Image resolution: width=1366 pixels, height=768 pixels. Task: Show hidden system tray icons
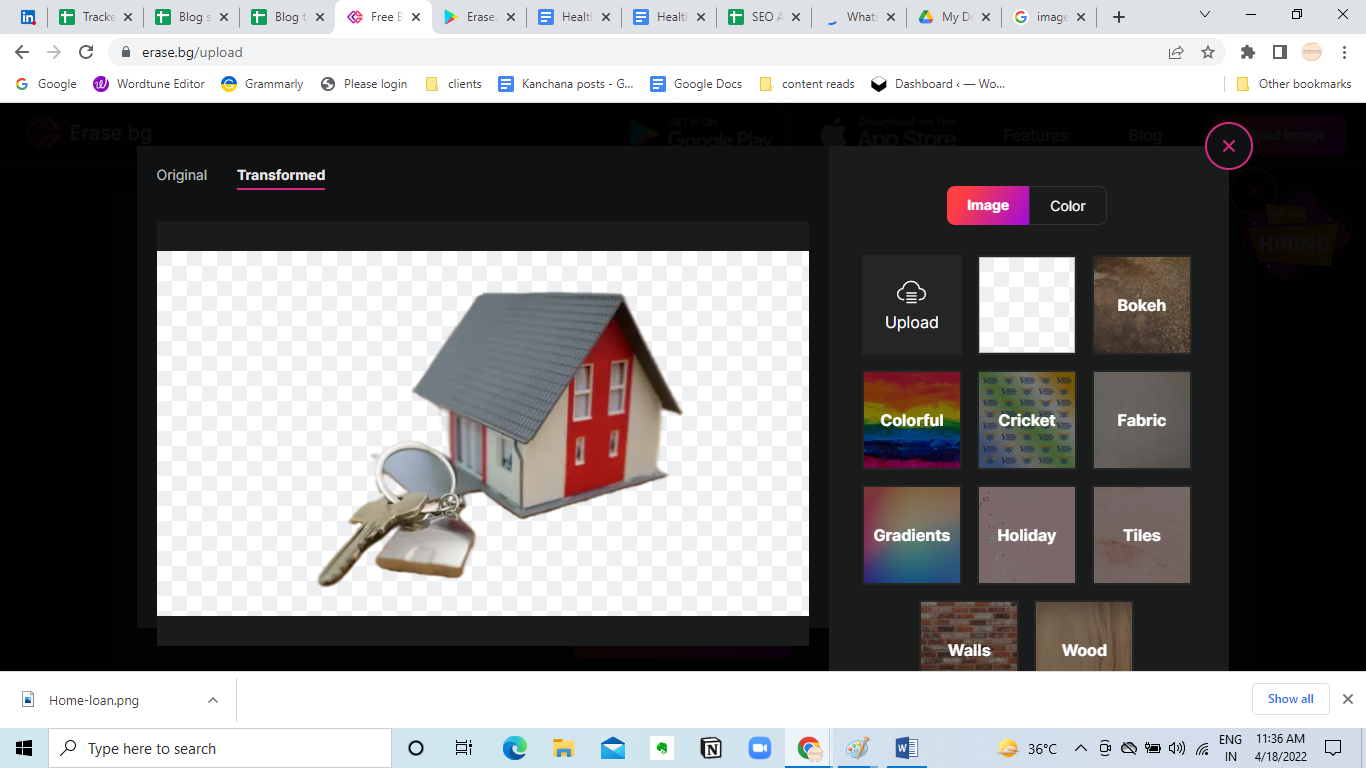pos(1080,748)
